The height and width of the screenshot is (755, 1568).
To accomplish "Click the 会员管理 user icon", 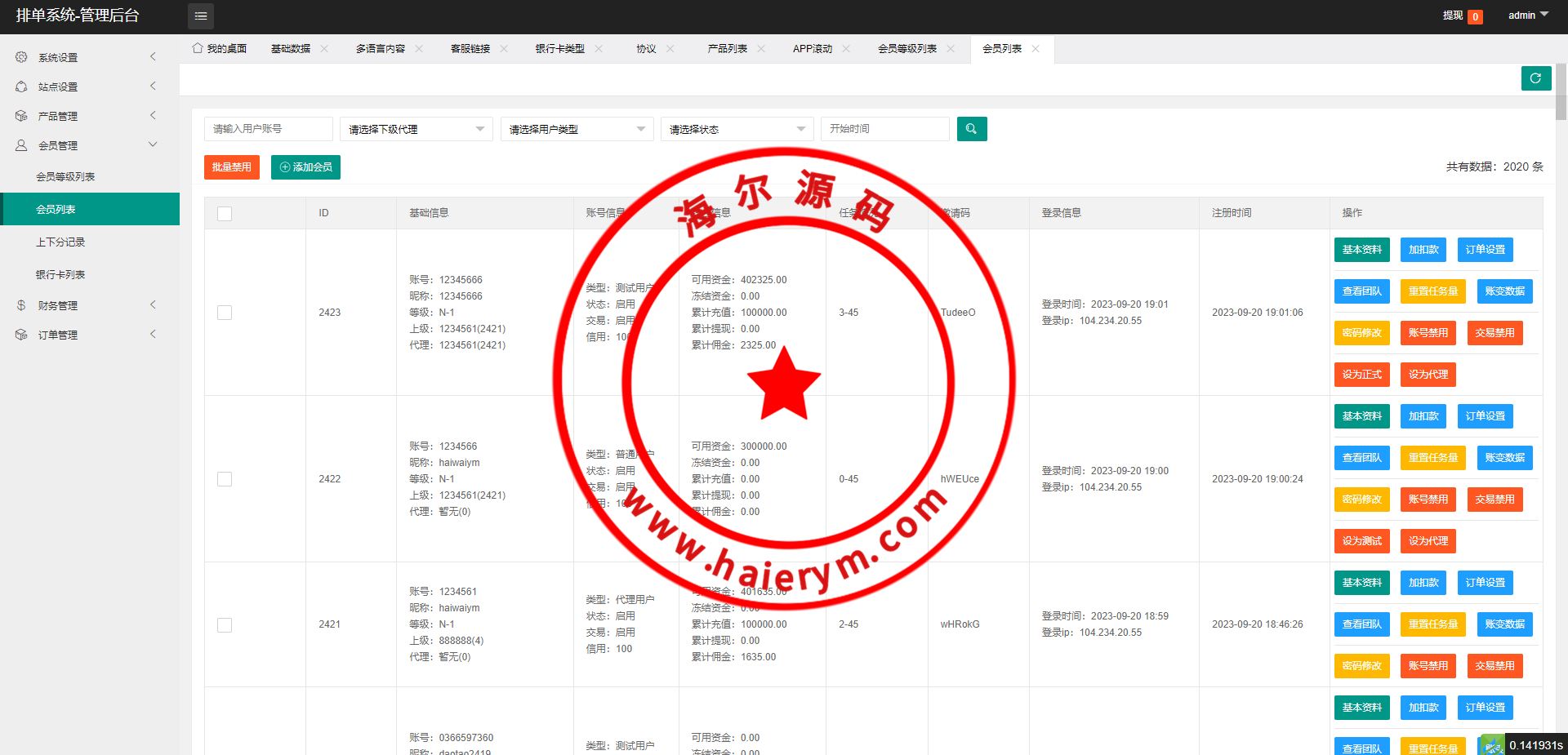I will point(21,145).
